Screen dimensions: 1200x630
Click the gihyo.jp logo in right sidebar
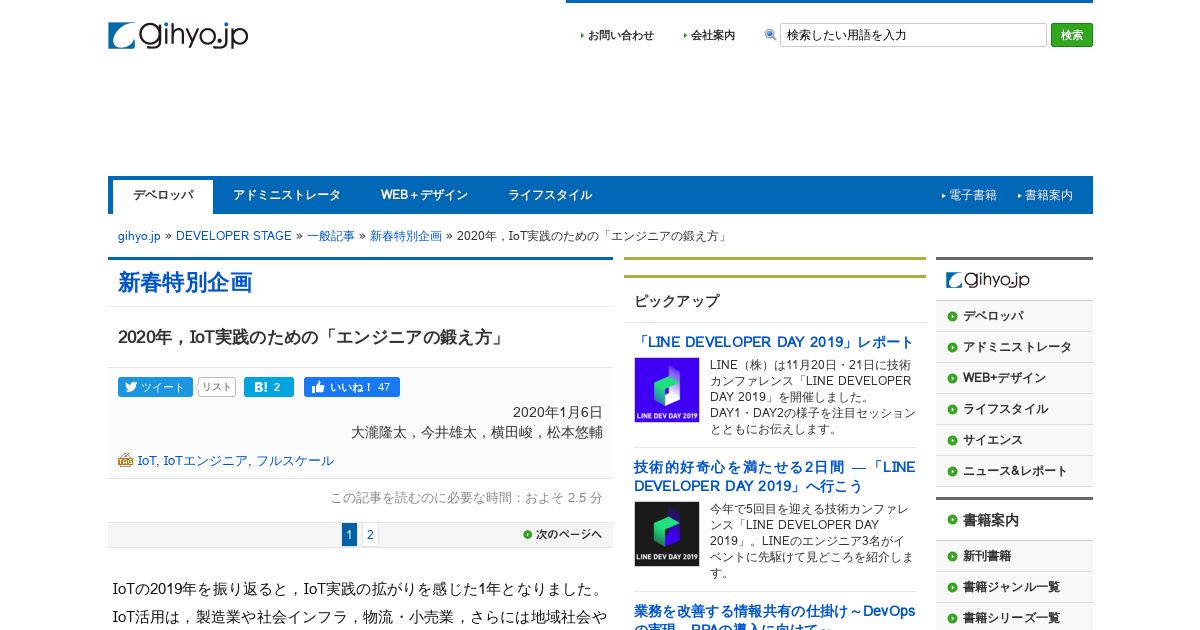click(988, 280)
